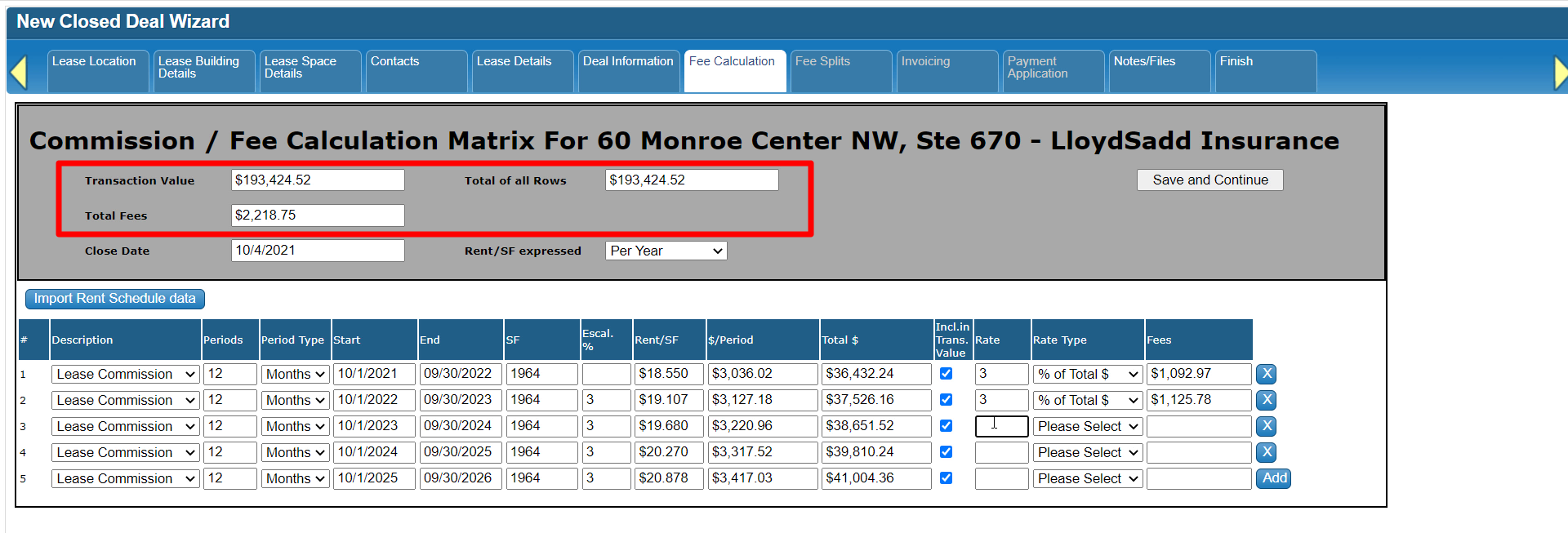Expand Rate Type dropdown in row 3
Screen dimensions: 1568x533
coord(1087,426)
